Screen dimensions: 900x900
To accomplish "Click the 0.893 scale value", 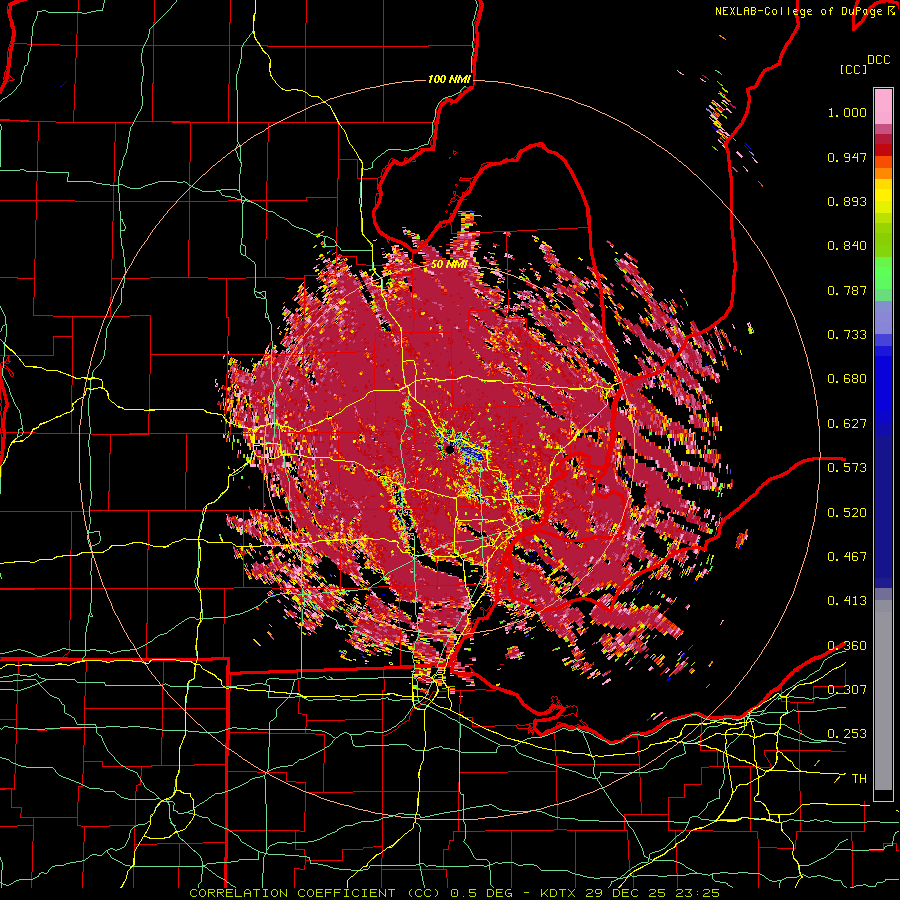I will pyautogui.click(x=847, y=201).
